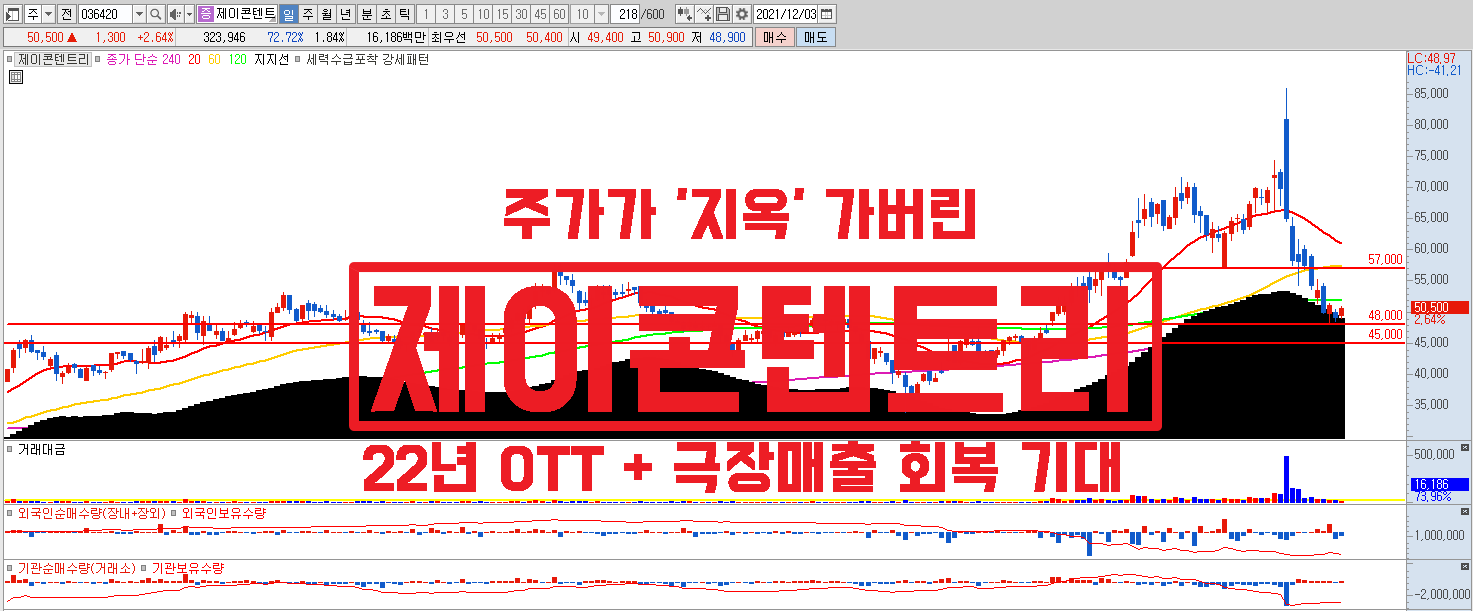The height and width of the screenshot is (611, 1473).
Task: Click the stock name 제이콘텐트 field
Action: (x=246, y=14)
